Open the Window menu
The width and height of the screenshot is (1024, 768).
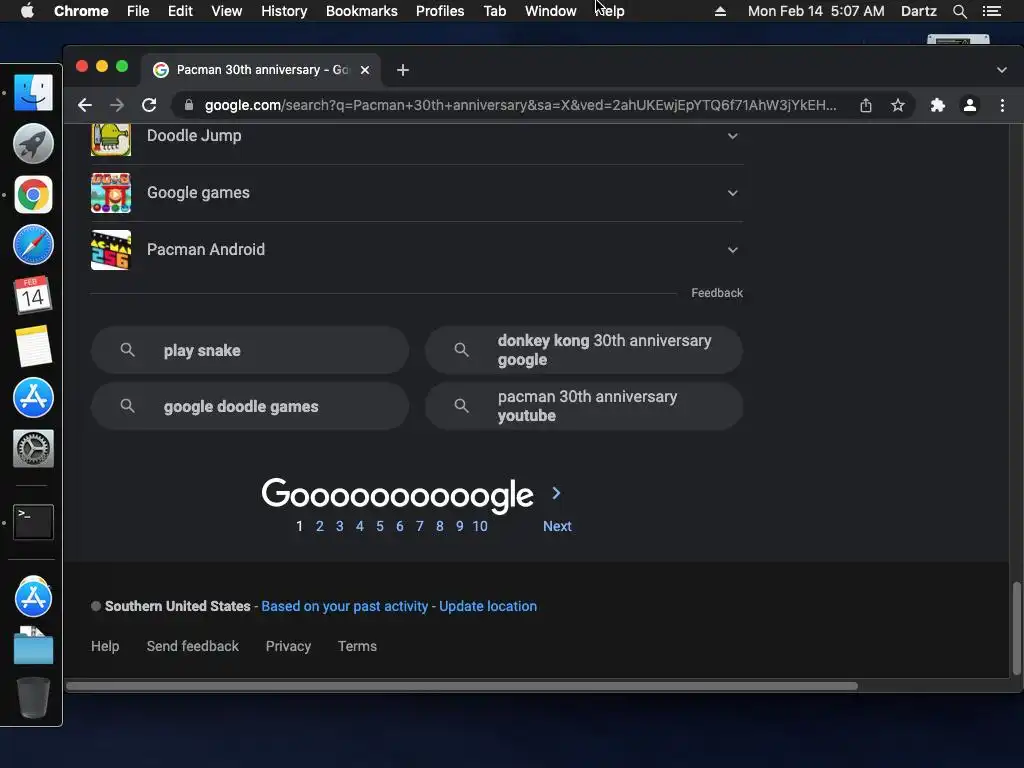click(x=551, y=11)
